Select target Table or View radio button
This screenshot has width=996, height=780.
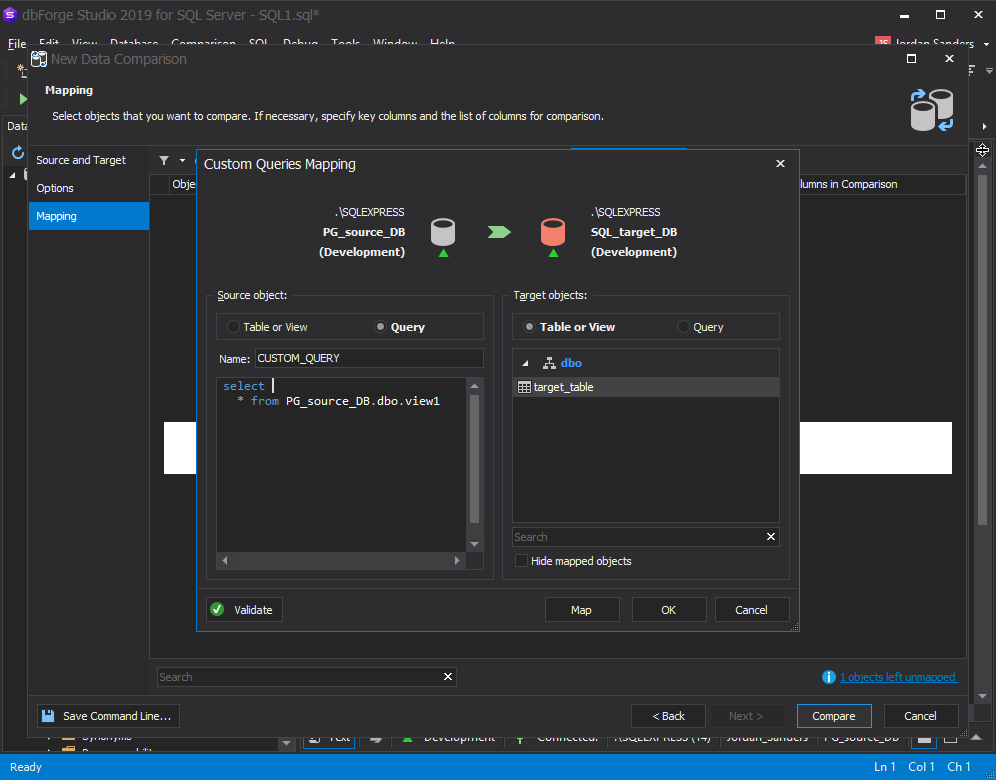click(529, 327)
